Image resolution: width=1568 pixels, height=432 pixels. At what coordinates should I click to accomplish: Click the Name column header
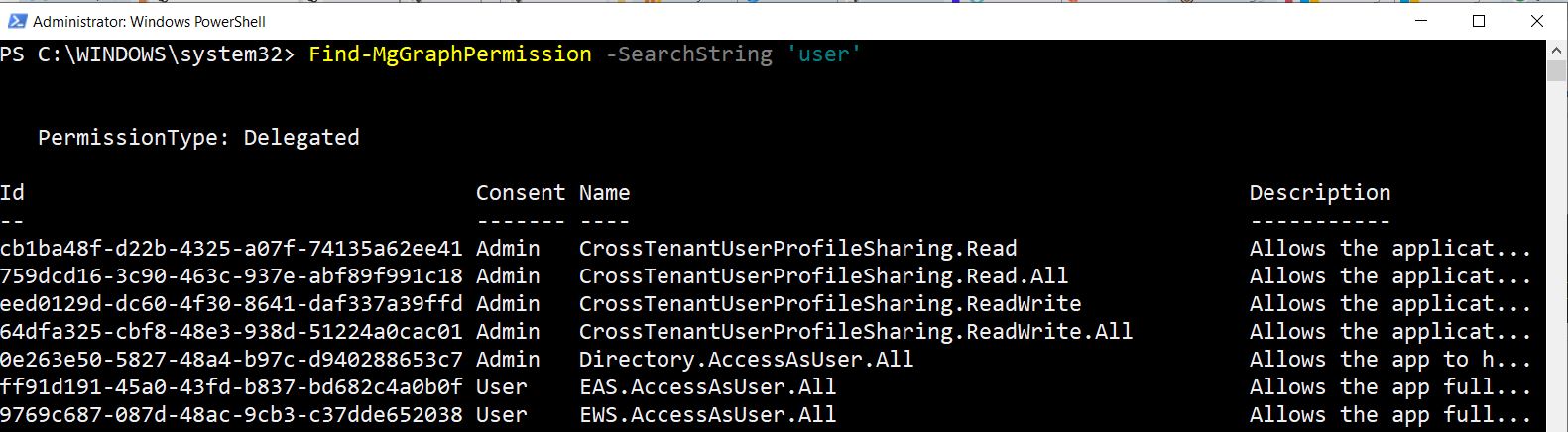click(604, 193)
